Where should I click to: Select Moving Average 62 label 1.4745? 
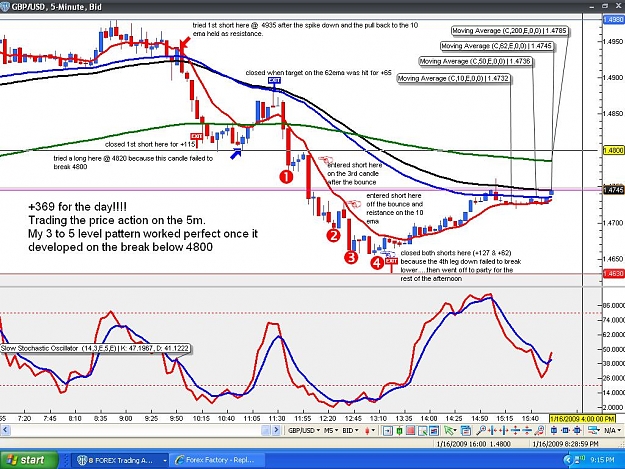tap(498, 46)
